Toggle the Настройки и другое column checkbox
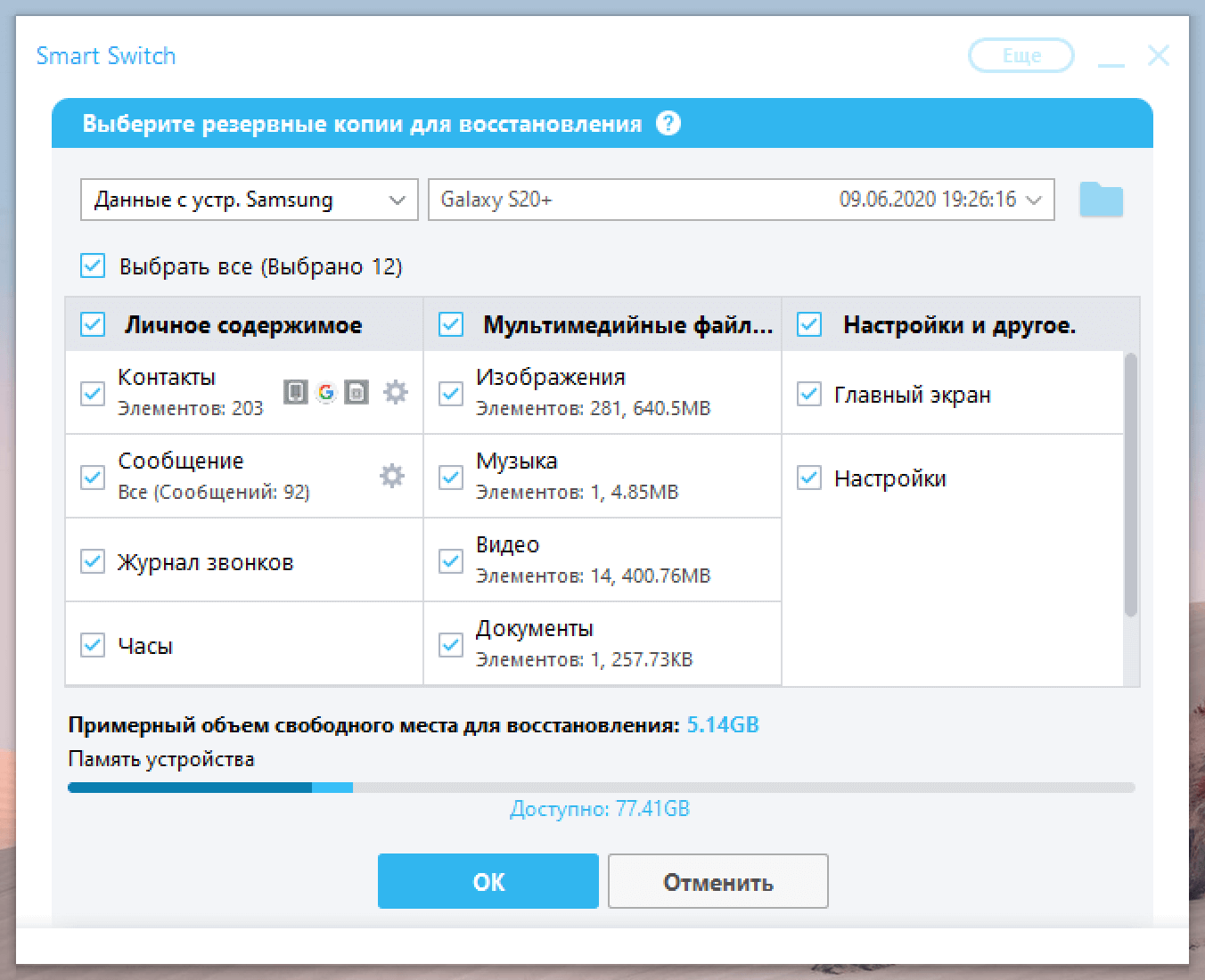The height and width of the screenshot is (980, 1205). pyautogui.click(x=809, y=324)
